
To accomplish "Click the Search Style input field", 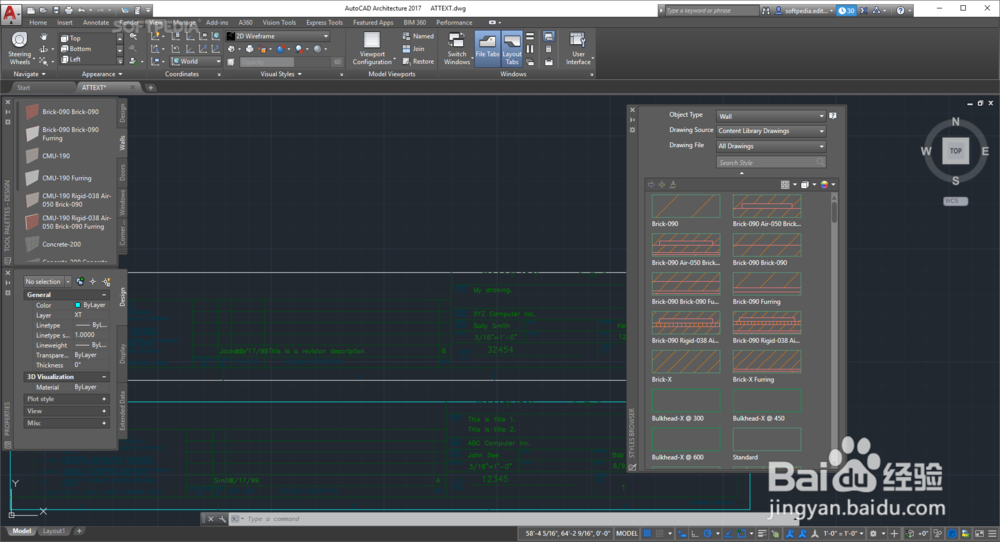I will 771,163.
